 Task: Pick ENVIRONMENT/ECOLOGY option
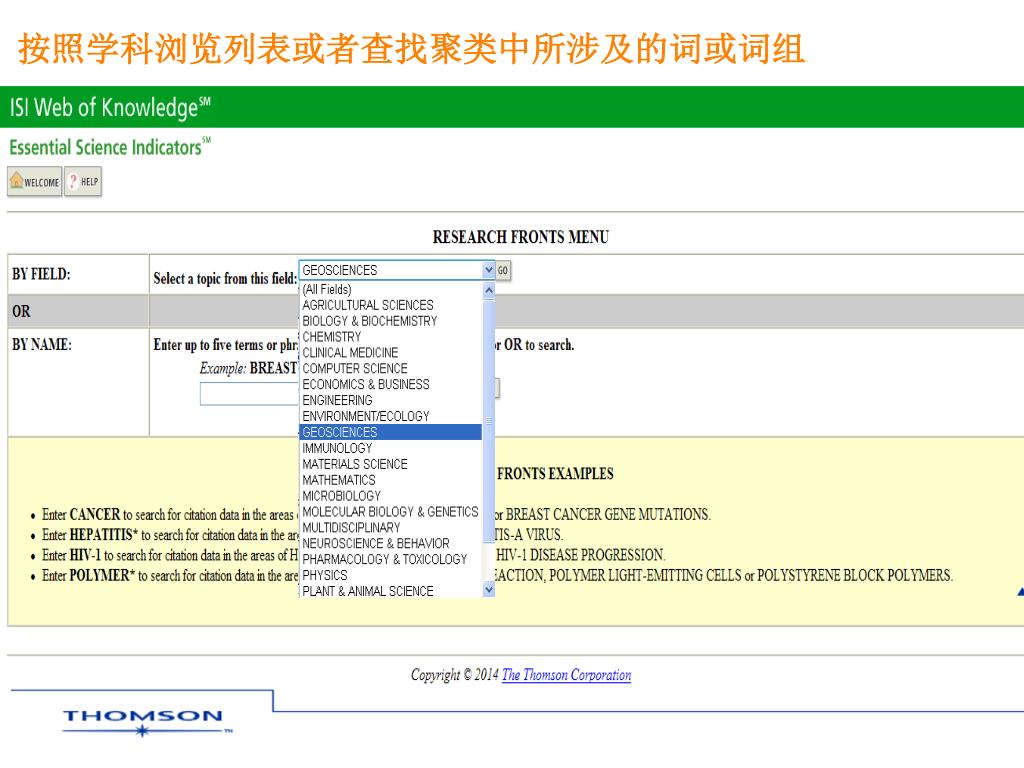(390, 417)
